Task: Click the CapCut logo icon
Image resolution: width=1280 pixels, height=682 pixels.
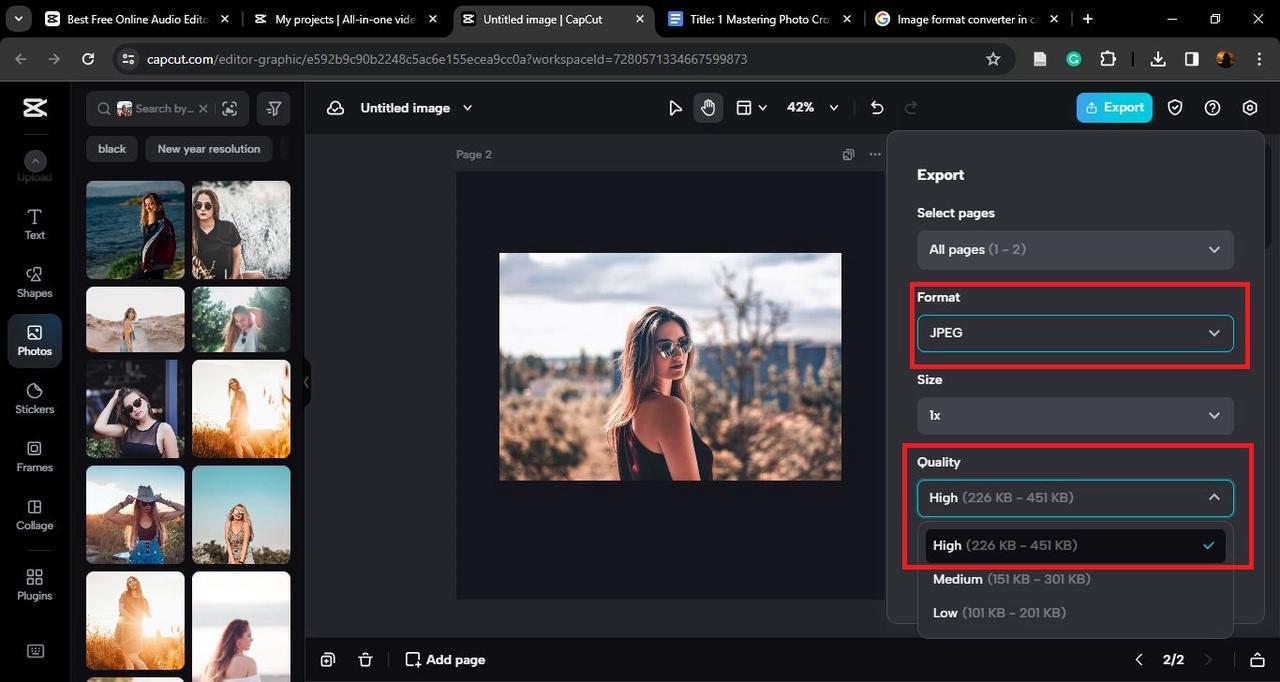Action: pos(35,108)
